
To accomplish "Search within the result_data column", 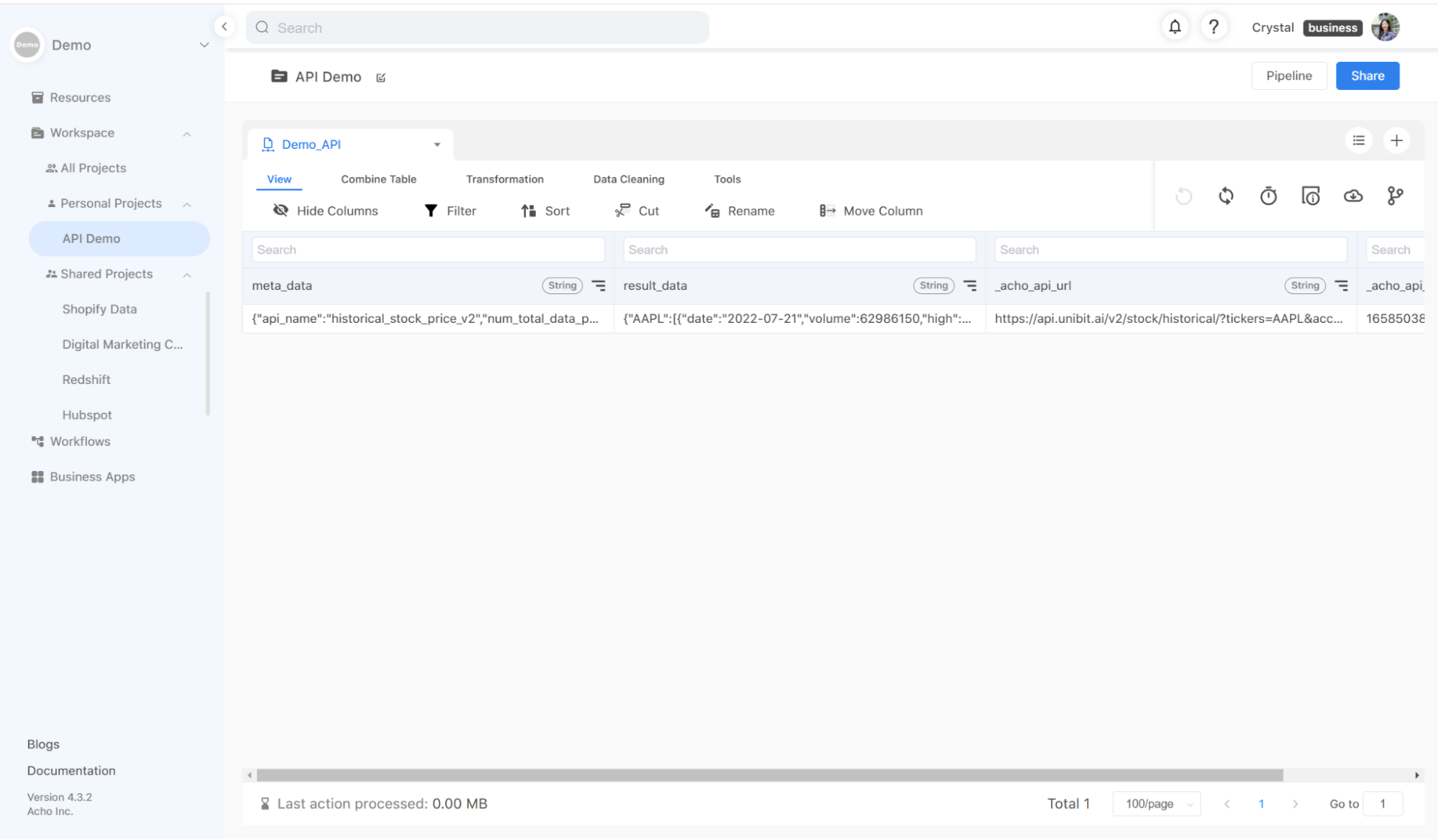I will (798, 250).
